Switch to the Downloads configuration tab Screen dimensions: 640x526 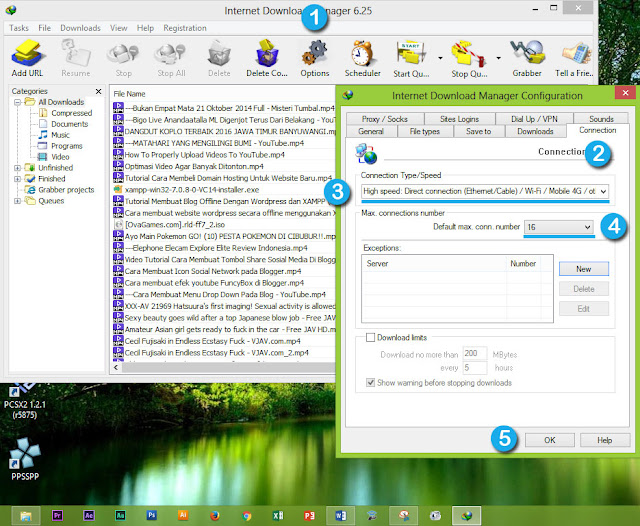pos(536,131)
